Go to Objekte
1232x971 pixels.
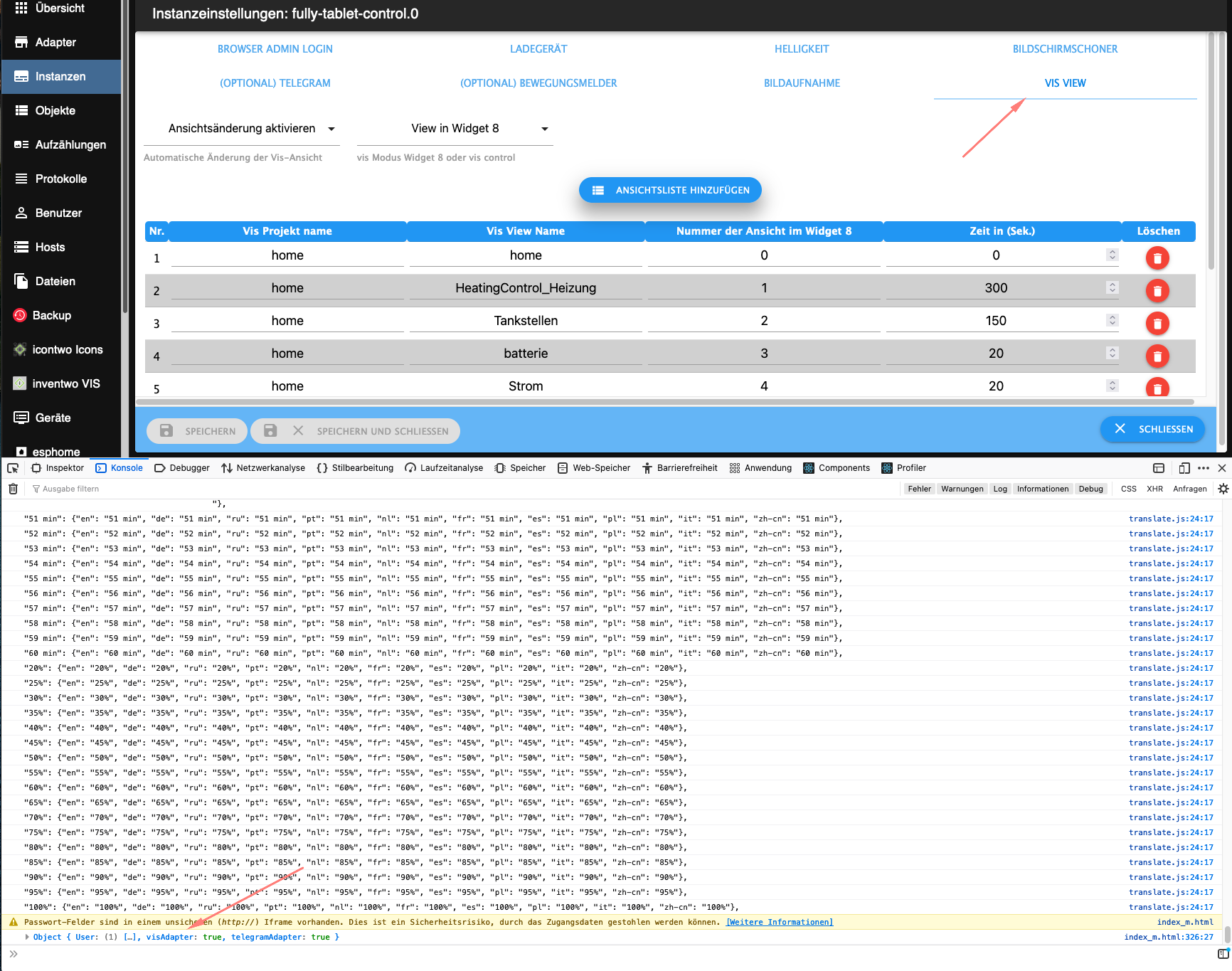click(60, 110)
